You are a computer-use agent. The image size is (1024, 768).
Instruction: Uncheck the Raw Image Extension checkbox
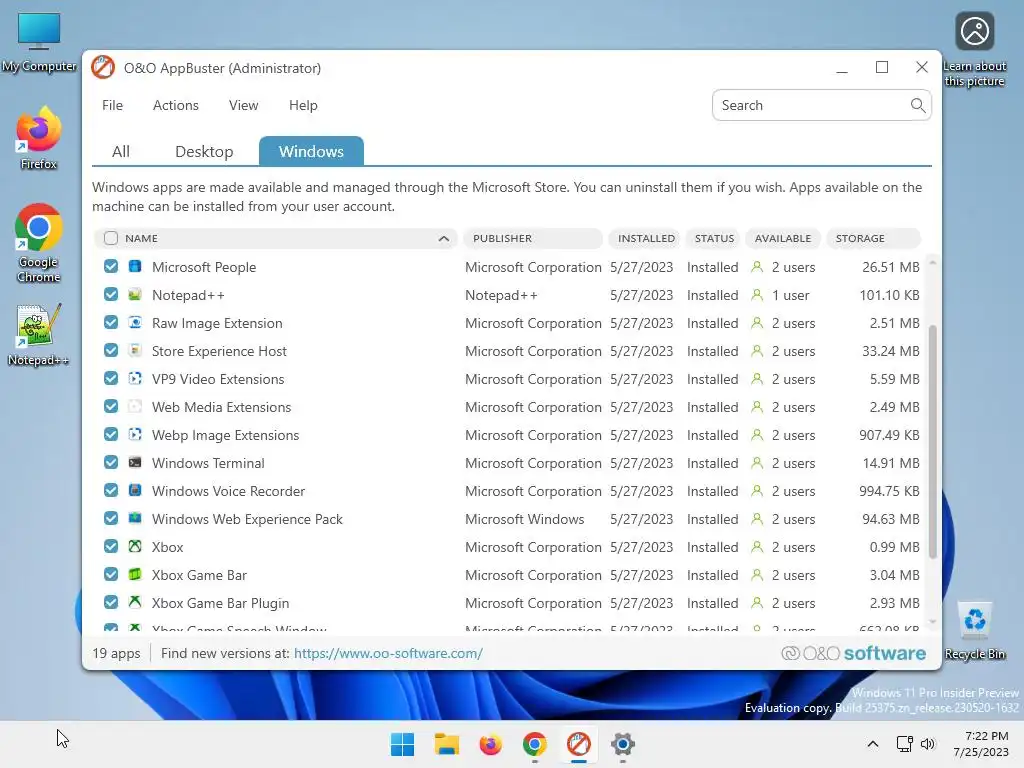tap(111, 323)
